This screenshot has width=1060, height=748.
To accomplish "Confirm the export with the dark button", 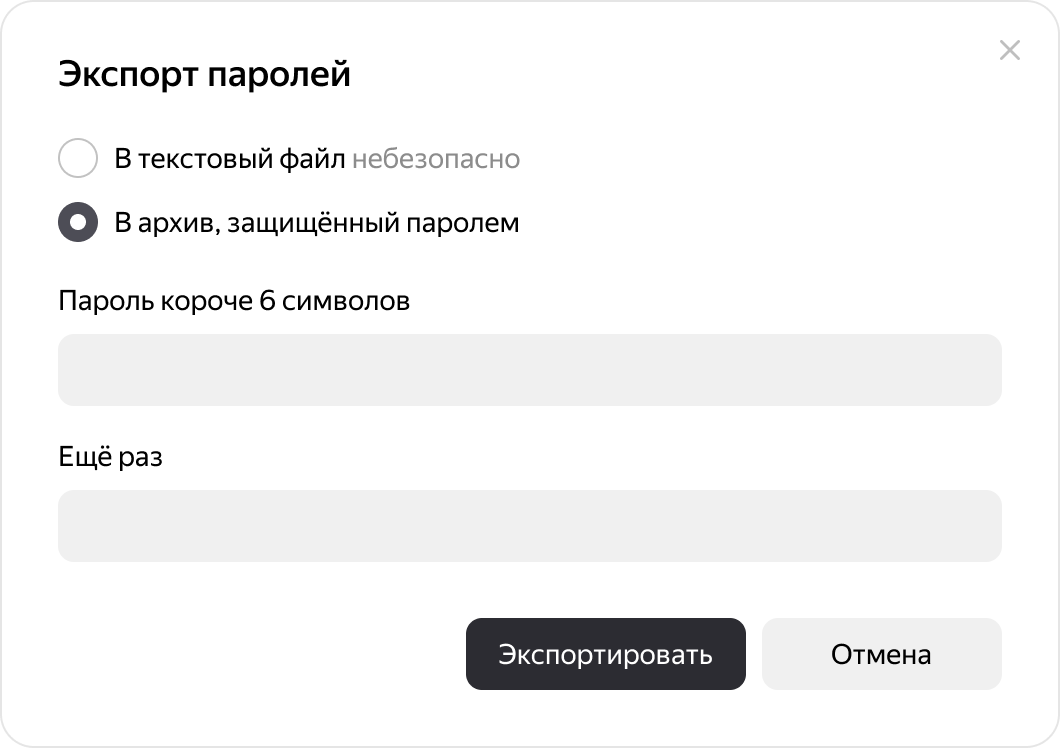I will [x=605, y=654].
